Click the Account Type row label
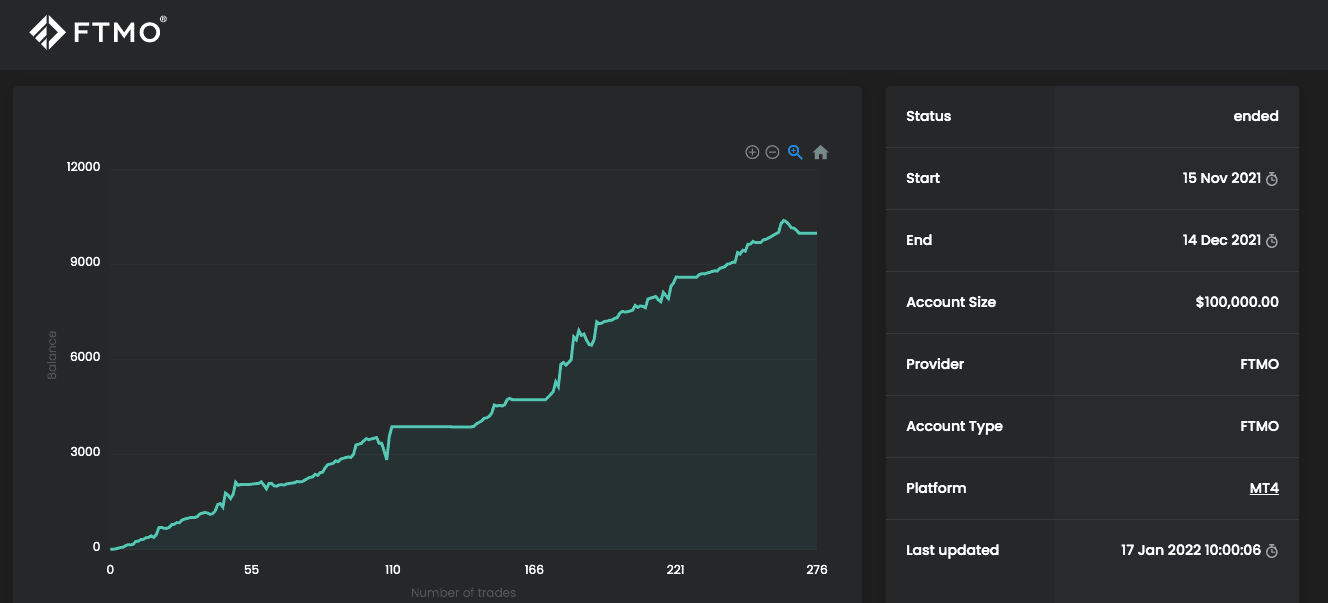Viewport: 1328px width, 603px height. (x=954, y=426)
